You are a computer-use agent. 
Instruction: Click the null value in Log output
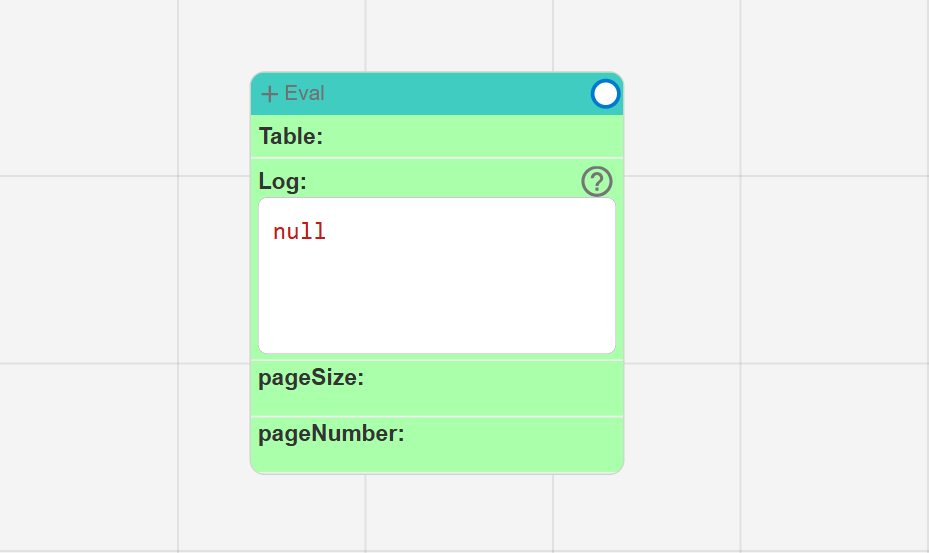pos(299,231)
